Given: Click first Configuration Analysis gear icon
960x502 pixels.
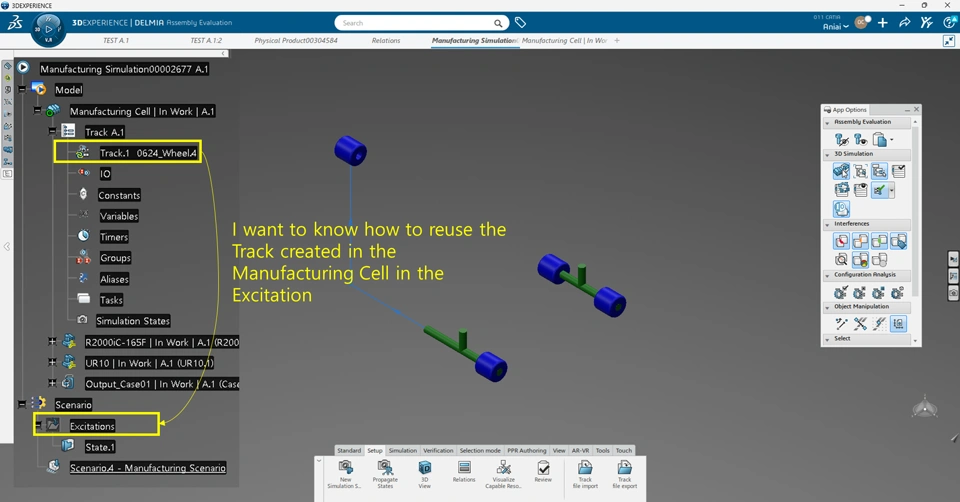Looking at the screenshot, I should (842, 292).
